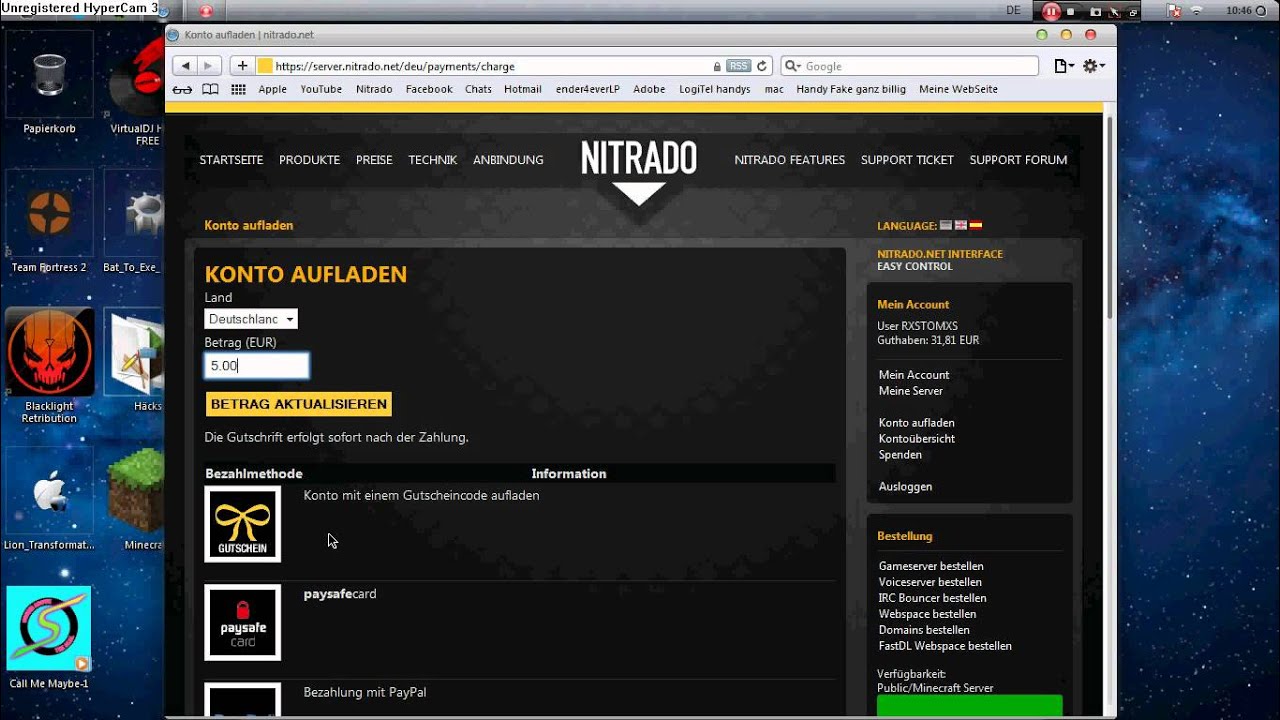The width and height of the screenshot is (1280, 720).
Task: Add bookmark with the plus button
Action: coord(242,66)
